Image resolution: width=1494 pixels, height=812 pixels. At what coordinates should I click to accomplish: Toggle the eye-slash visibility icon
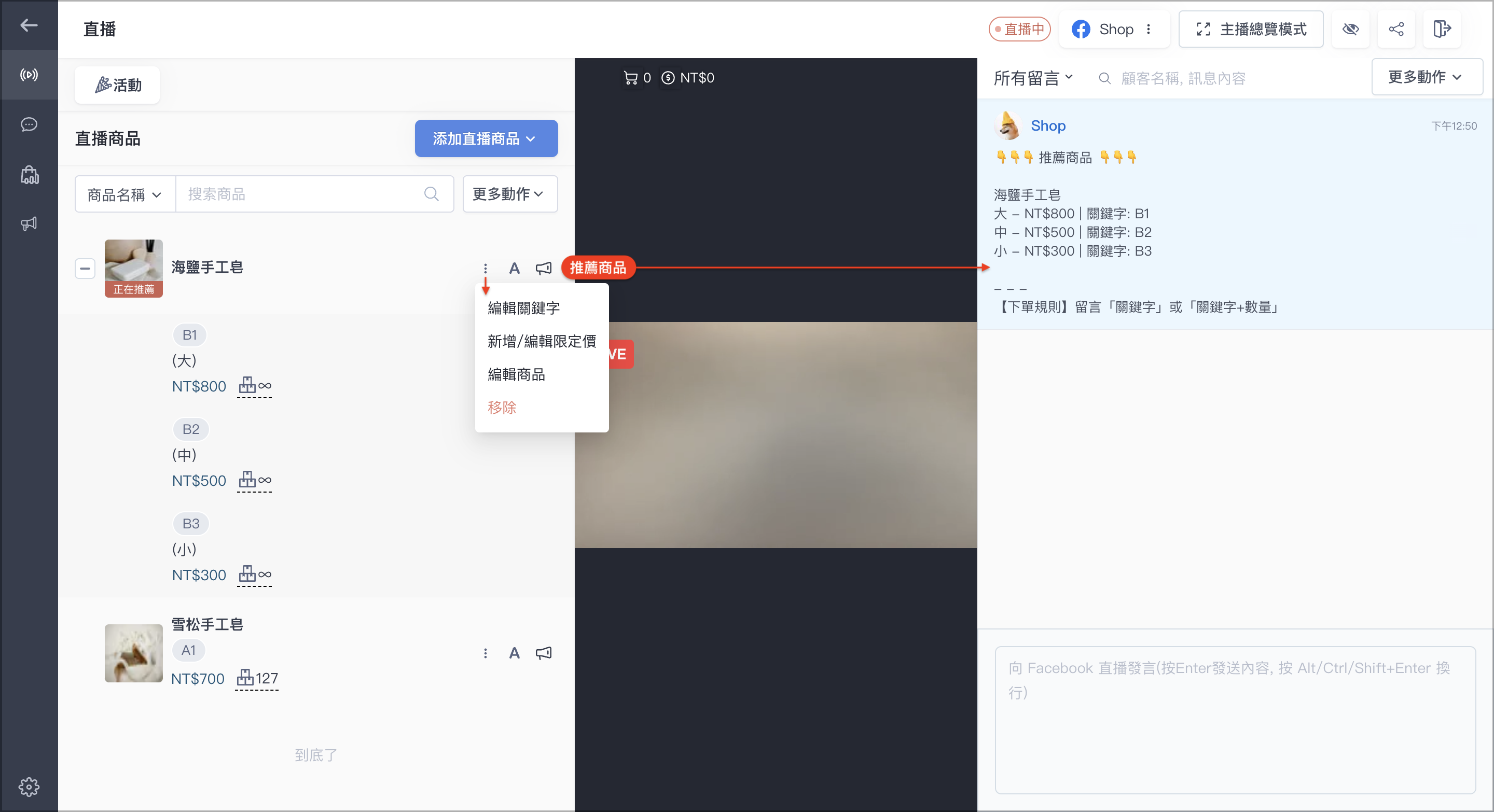tap(1350, 29)
